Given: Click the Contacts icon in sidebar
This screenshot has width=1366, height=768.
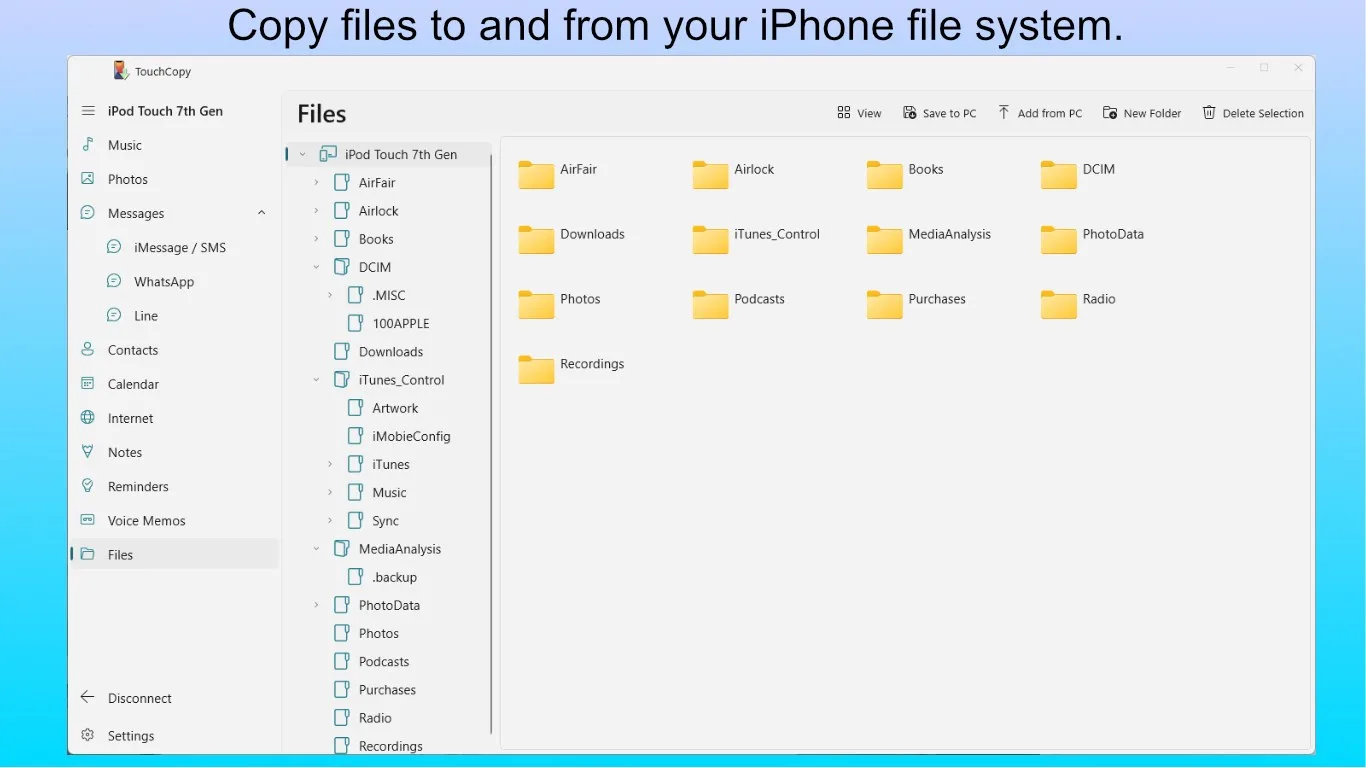Looking at the screenshot, I should tap(88, 350).
